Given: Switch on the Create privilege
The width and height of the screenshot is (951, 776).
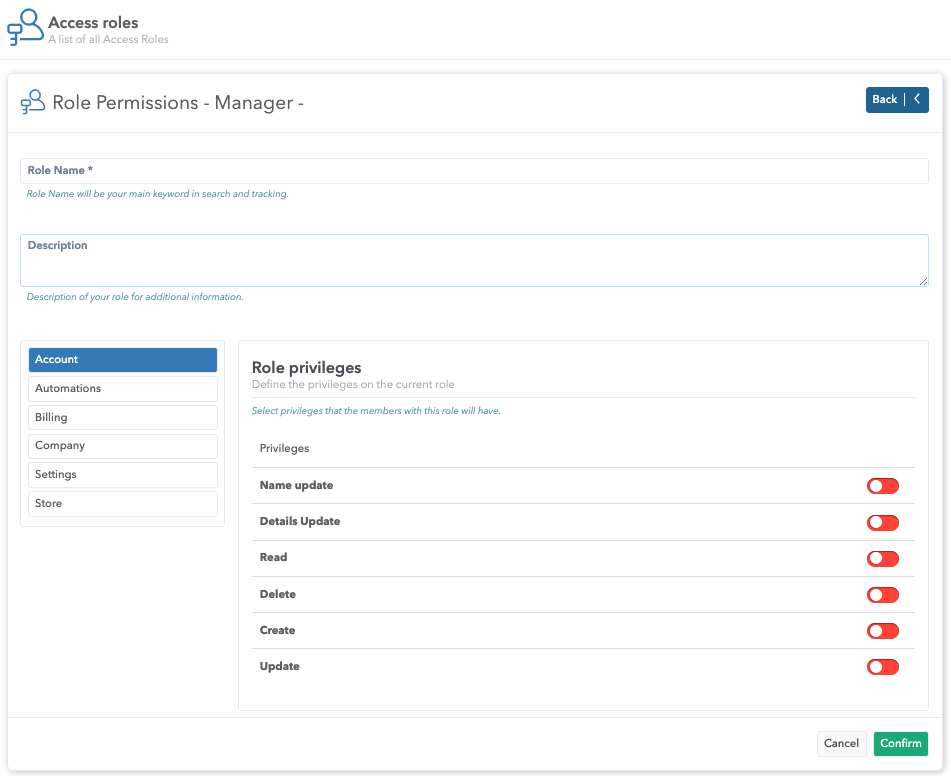Looking at the screenshot, I should [882, 631].
